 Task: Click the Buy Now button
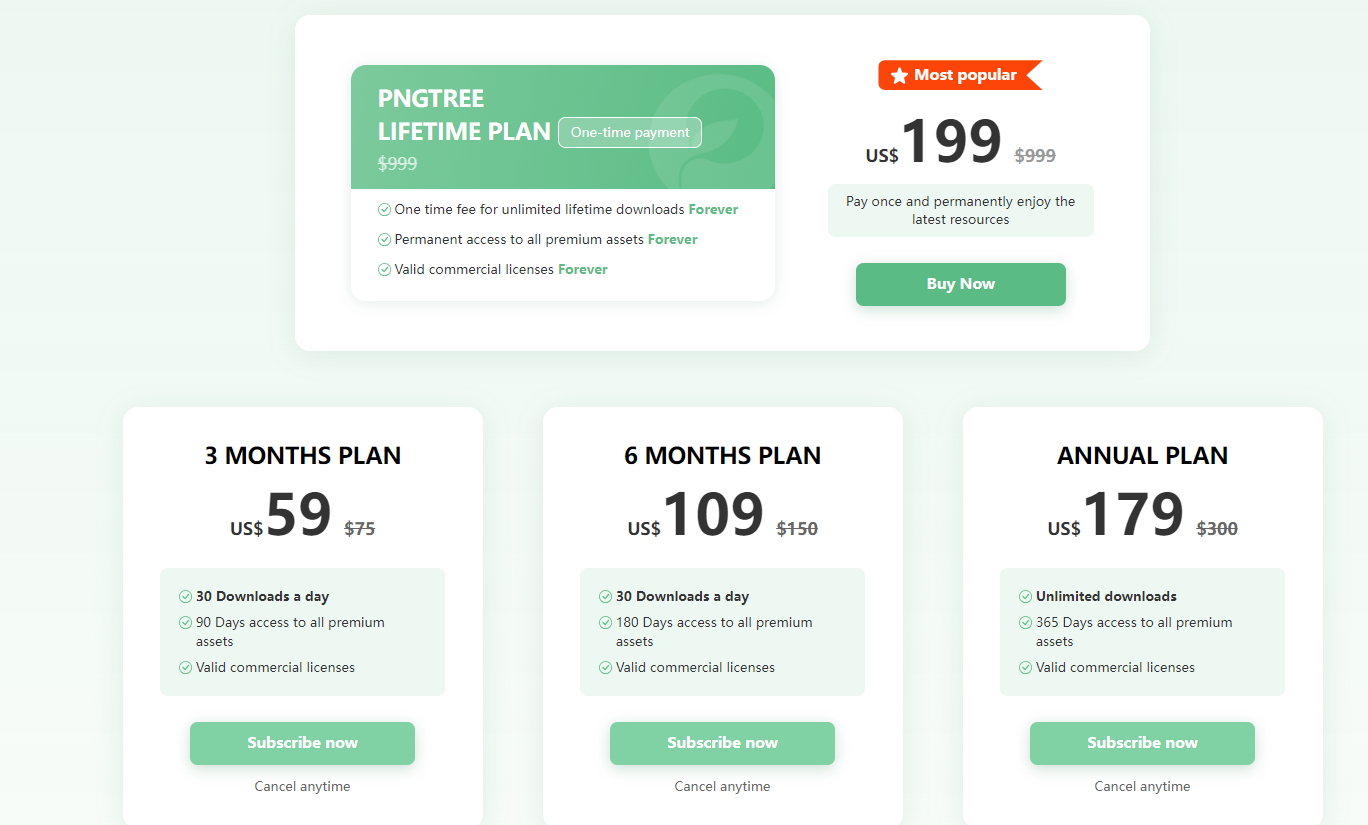point(960,284)
